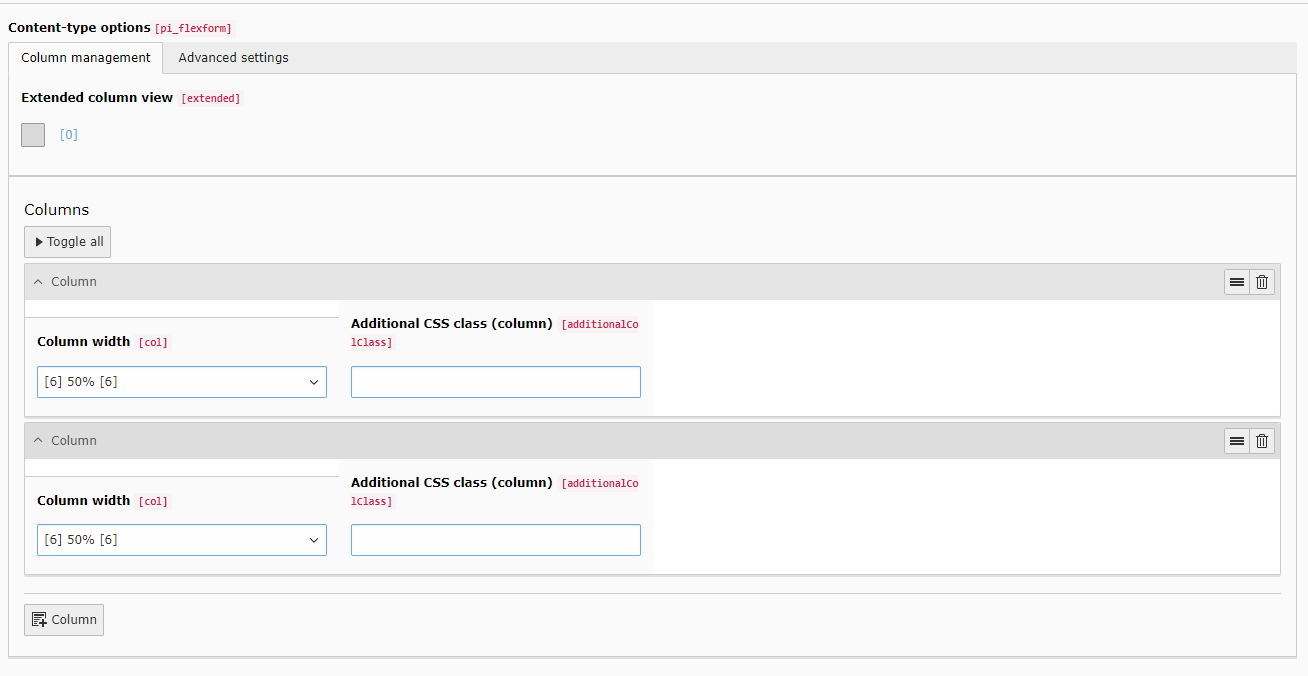Click the second Column header title
The width and height of the screenshot is (1308, 676).
74,441
